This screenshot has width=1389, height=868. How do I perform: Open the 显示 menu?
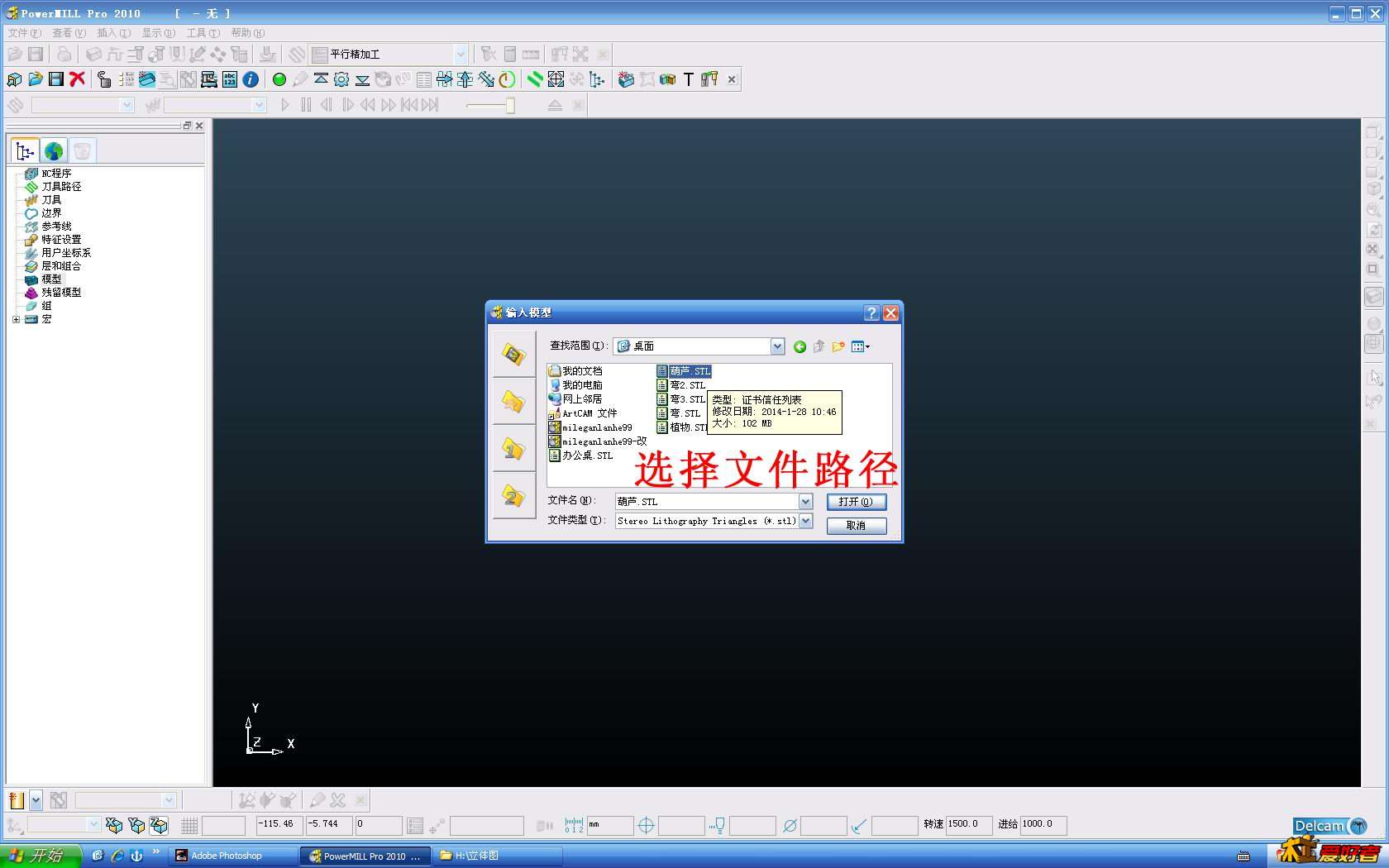click(x=158, y=33)
